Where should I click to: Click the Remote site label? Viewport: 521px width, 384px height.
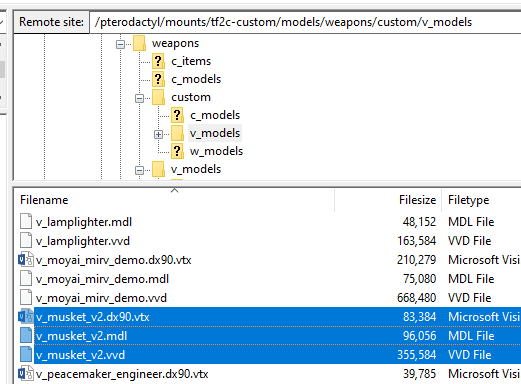51,22
